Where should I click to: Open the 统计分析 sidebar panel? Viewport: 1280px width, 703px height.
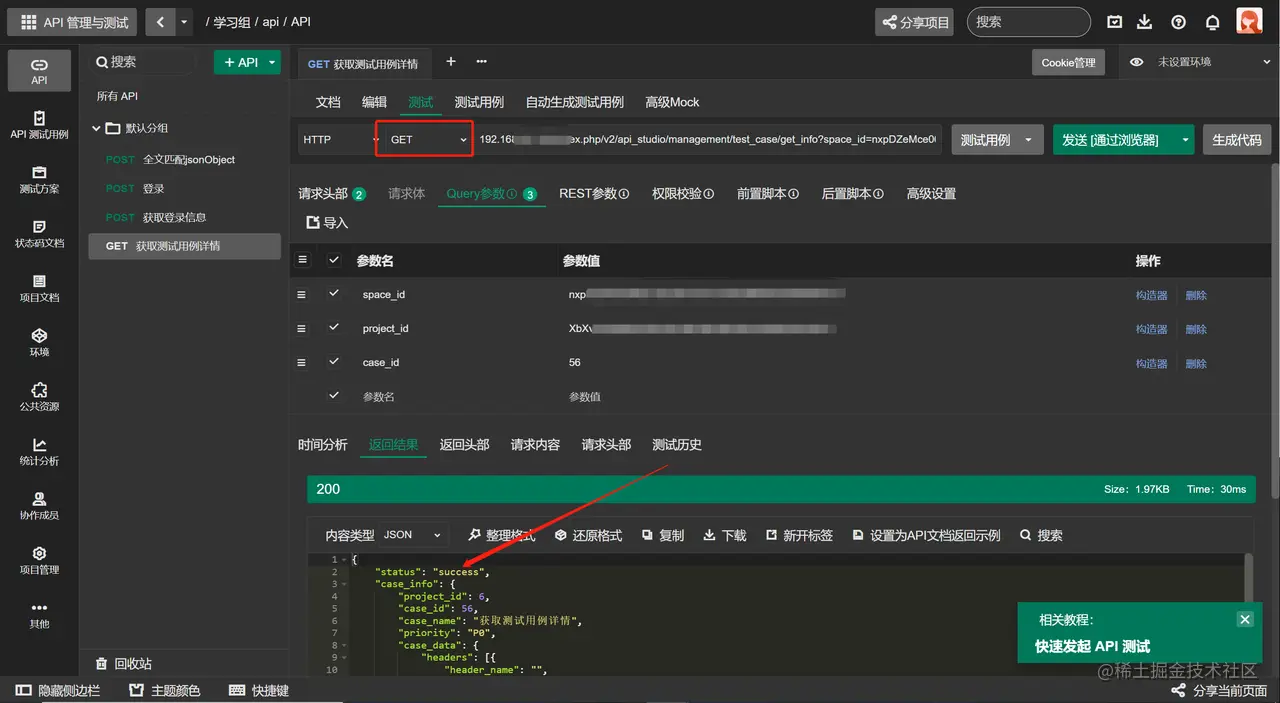coord(39,453)
